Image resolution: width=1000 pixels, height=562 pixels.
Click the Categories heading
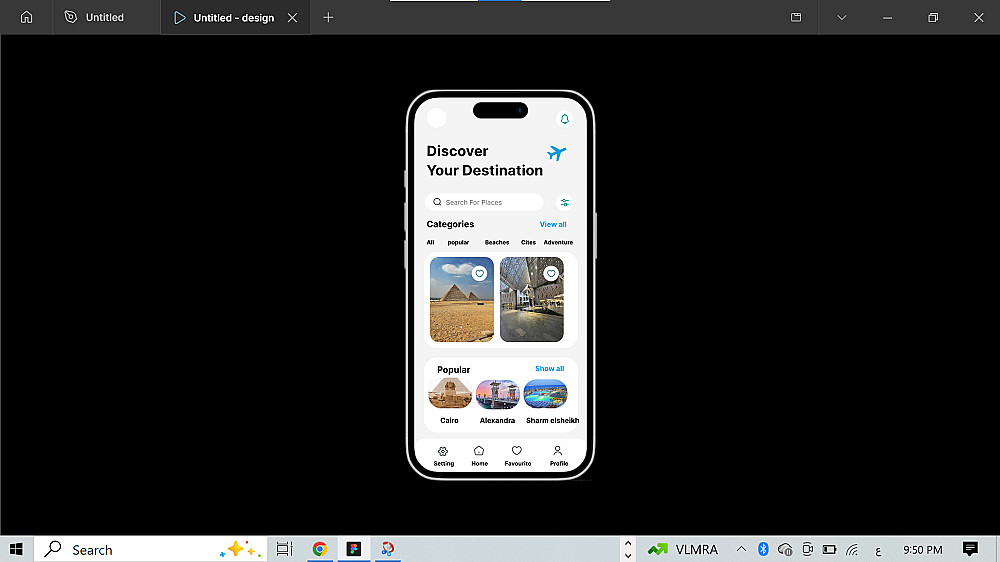[x=450, y=224]
